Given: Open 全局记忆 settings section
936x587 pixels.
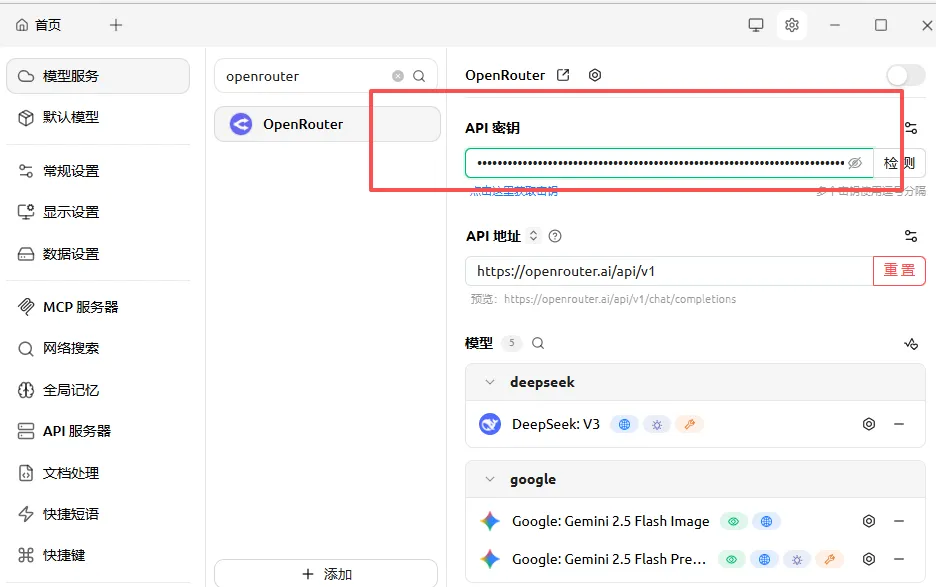Looking at the screenshot, I should click(98, 390).
